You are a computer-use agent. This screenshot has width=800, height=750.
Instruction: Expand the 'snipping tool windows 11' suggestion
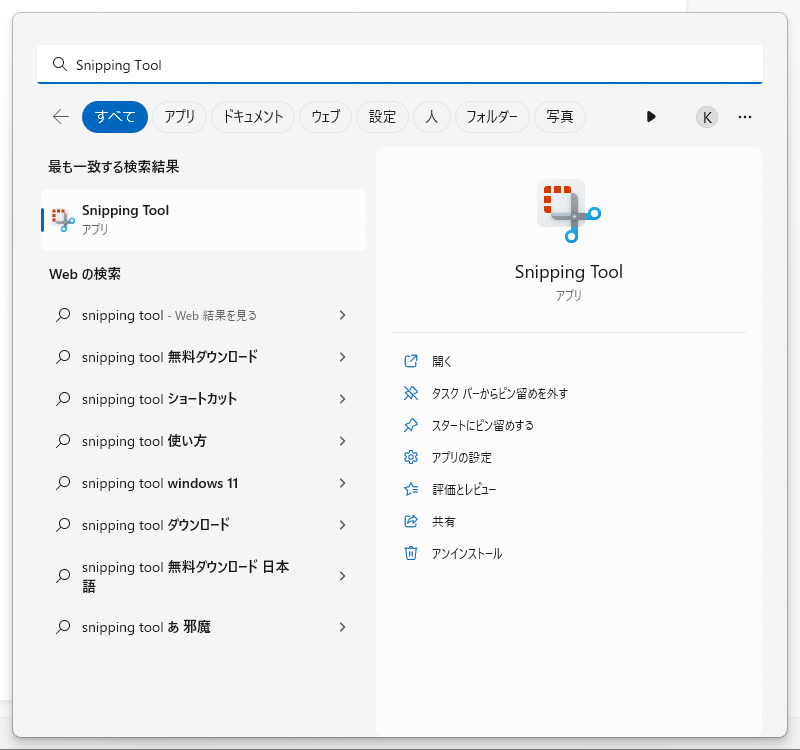(x=343, y=483)
